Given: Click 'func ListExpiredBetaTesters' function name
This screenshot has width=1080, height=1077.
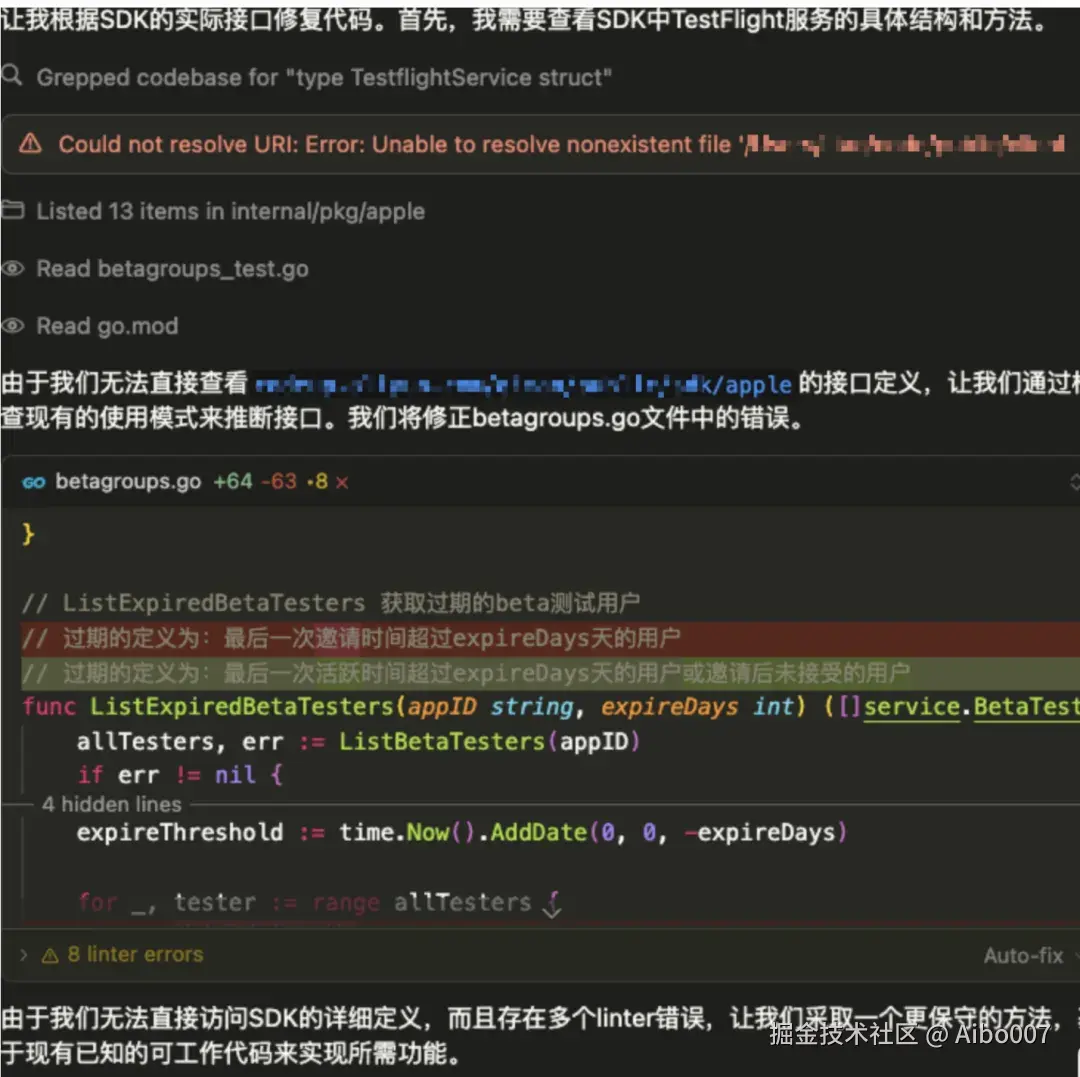Looking at the screenshot, I should 242,707.
